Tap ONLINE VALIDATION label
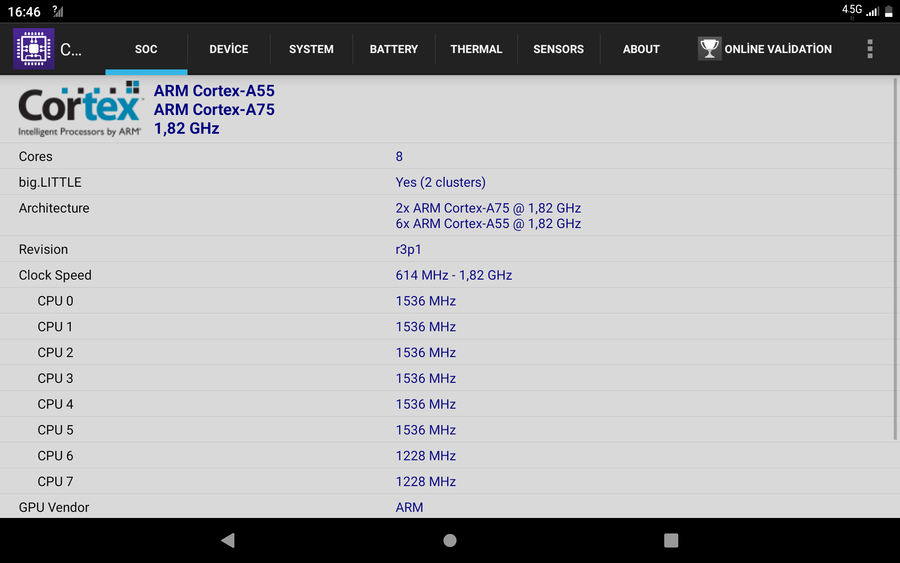Viewport: 900px width, 563px height. tap(778, 49)
